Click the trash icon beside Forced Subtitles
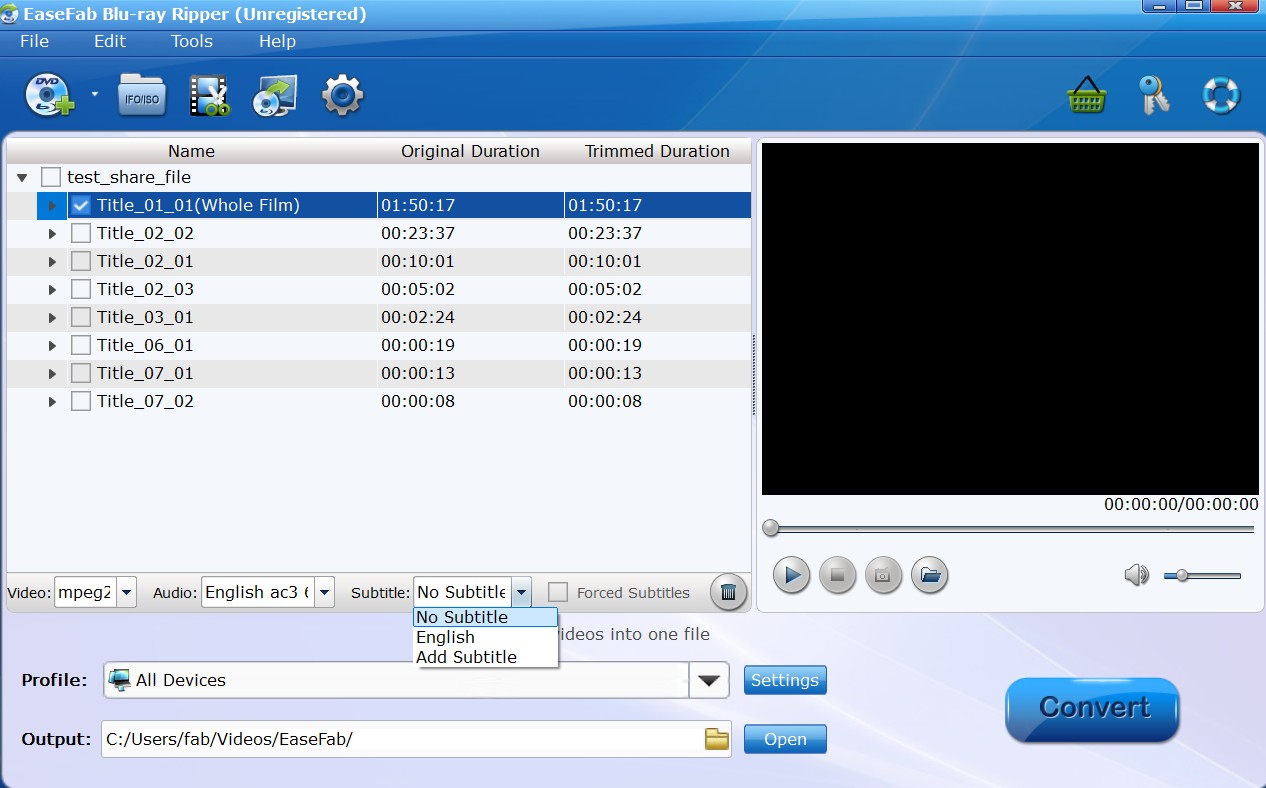This screenshot has width=1266, height=788. pos(728,592)
